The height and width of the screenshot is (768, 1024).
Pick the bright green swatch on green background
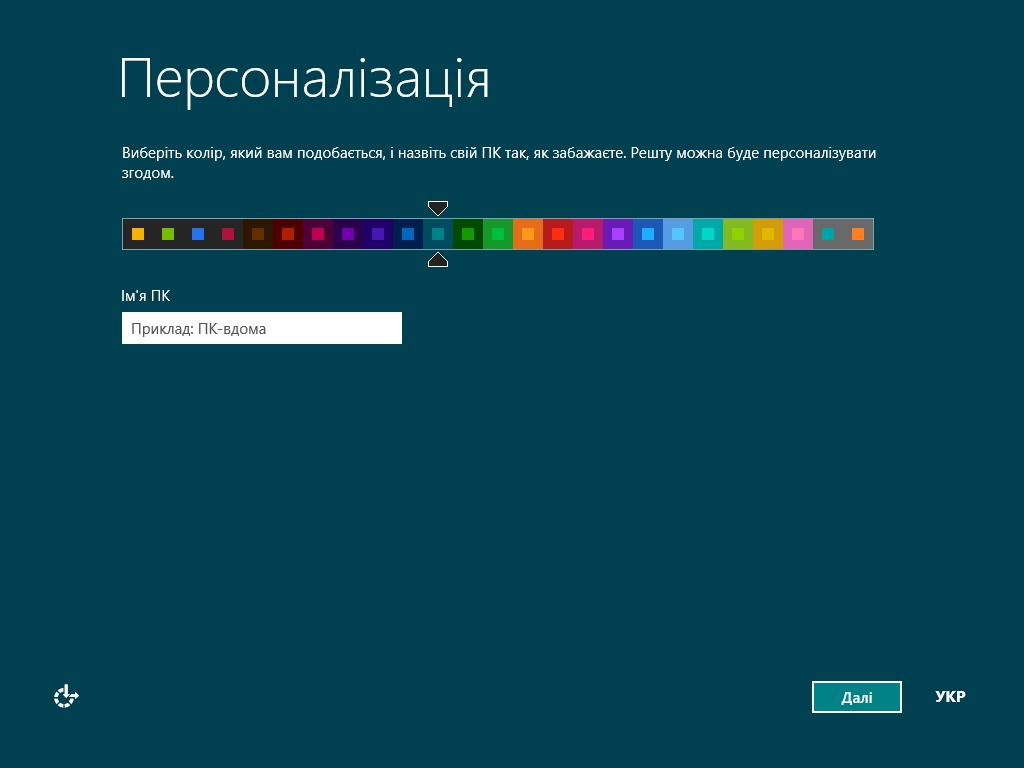point(498,234)
